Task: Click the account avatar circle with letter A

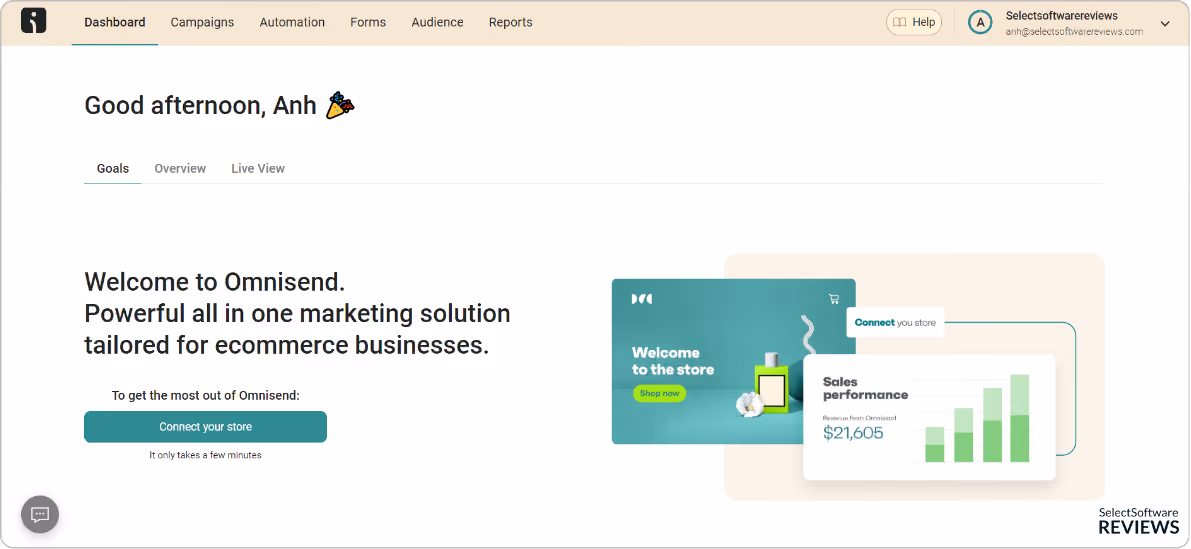Action: click(981, 23)
